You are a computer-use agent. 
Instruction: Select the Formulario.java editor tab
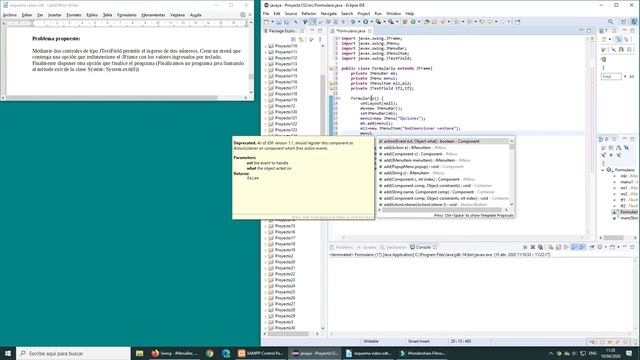[x=350, y=31]
